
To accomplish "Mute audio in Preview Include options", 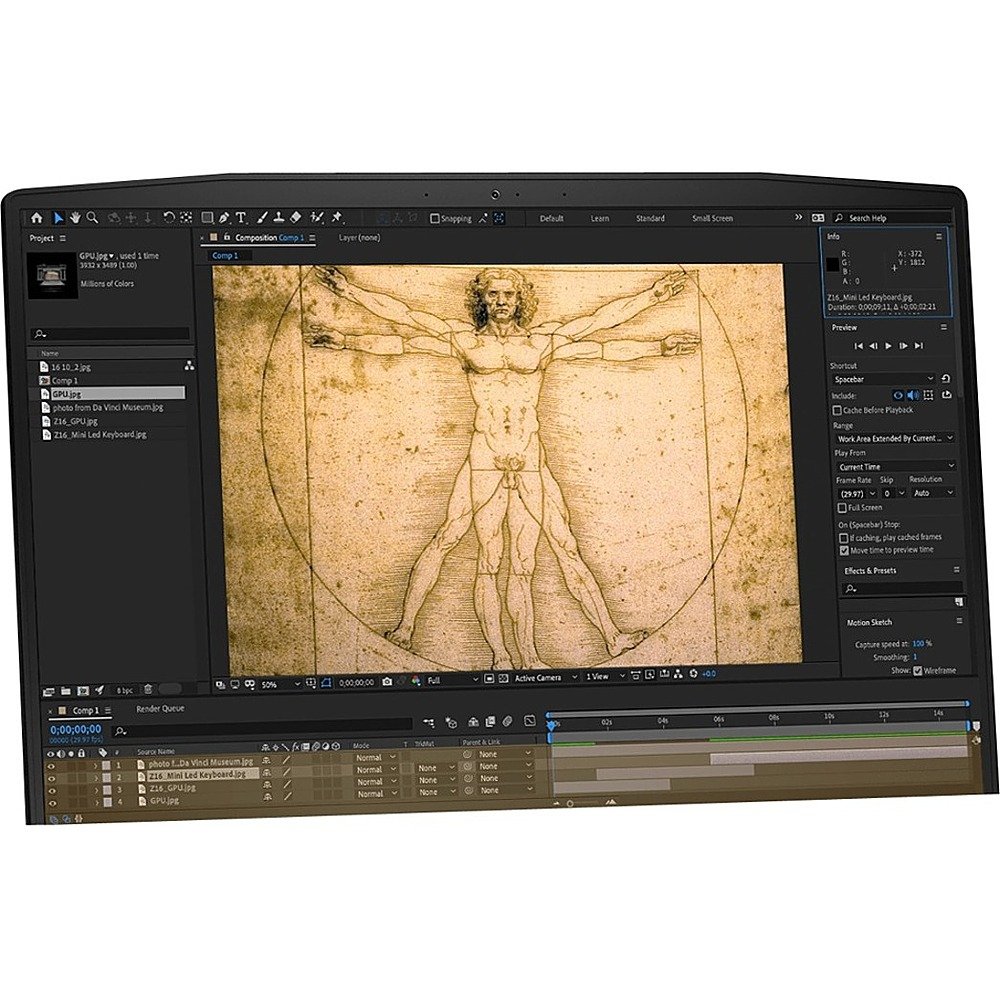I will click(912, 395).
